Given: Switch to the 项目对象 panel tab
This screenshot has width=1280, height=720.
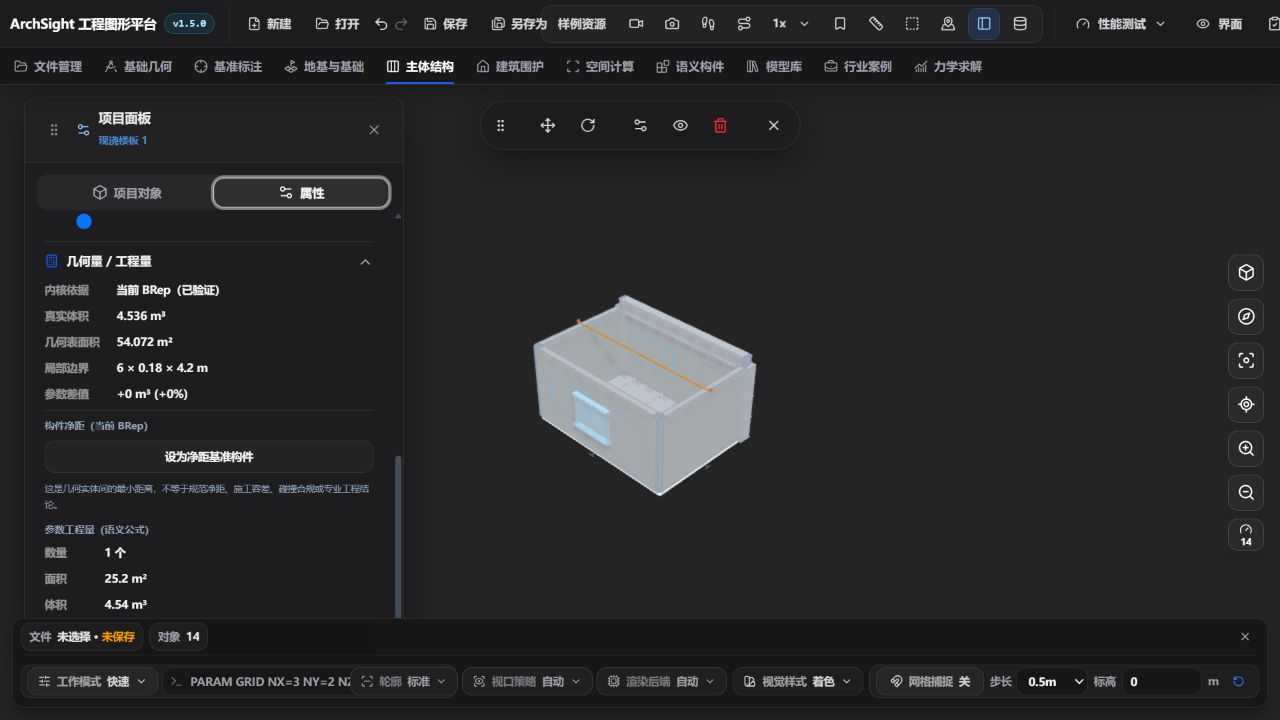Looking at the screenshot, I should click(x=125, y=193).
